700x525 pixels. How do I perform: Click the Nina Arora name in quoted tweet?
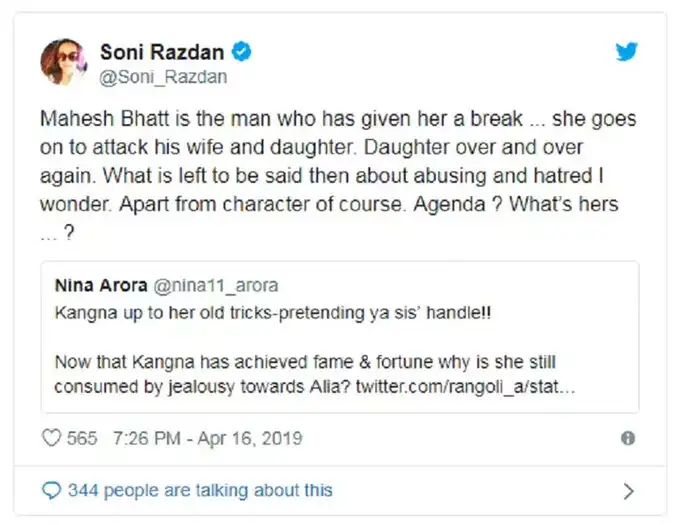point(108,287)
